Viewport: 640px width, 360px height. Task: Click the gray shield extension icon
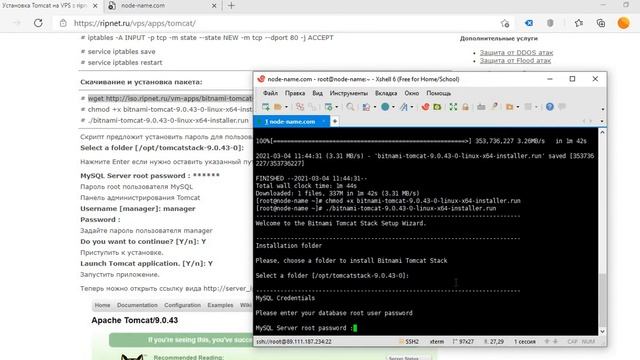coord(550,23)
